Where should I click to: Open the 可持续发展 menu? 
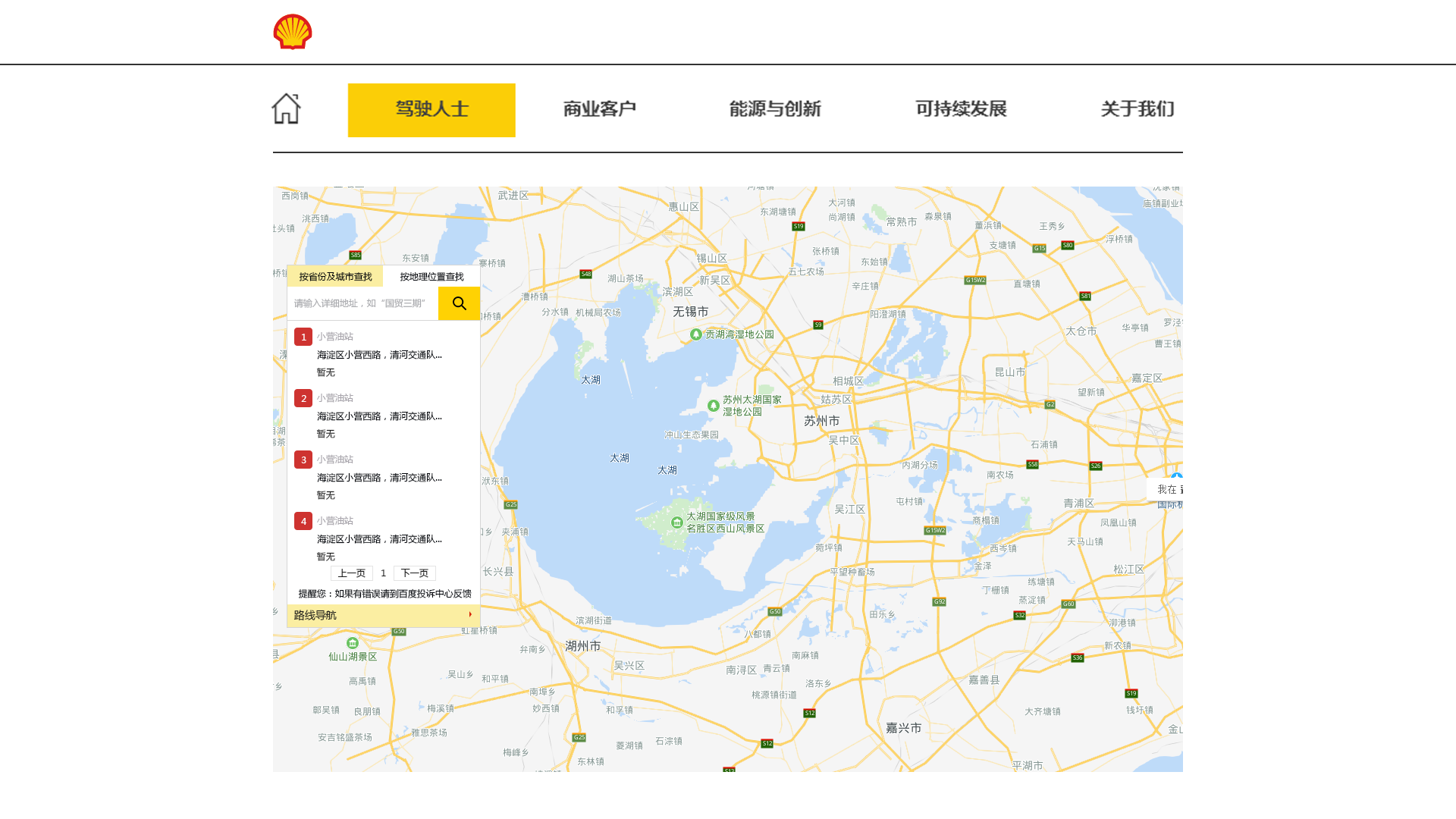point(961,109)
